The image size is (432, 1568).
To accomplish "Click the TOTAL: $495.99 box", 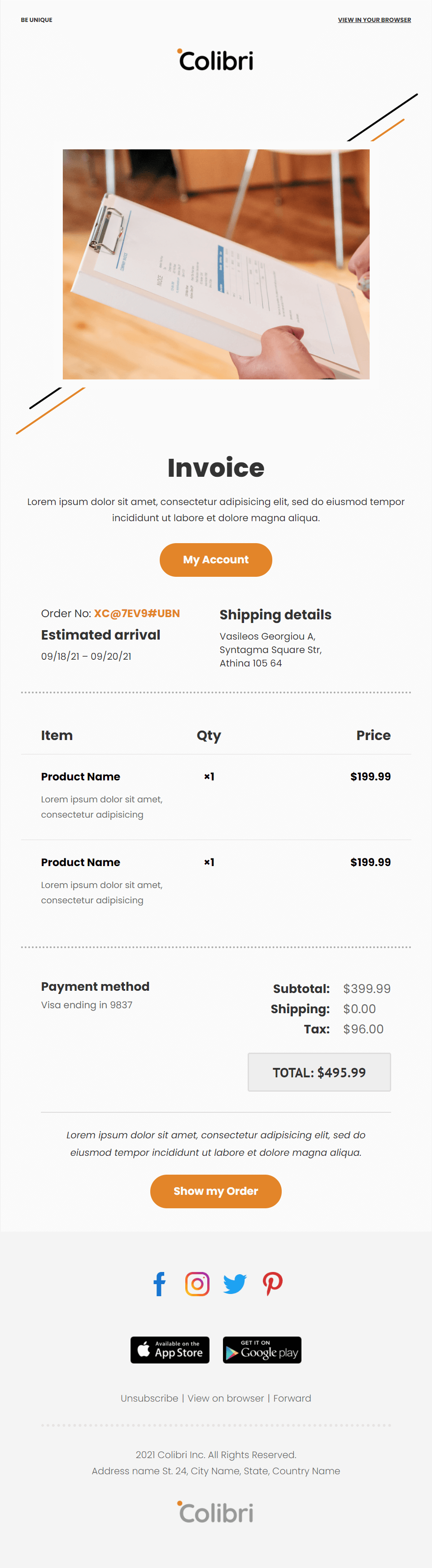I will point(319,1072).
